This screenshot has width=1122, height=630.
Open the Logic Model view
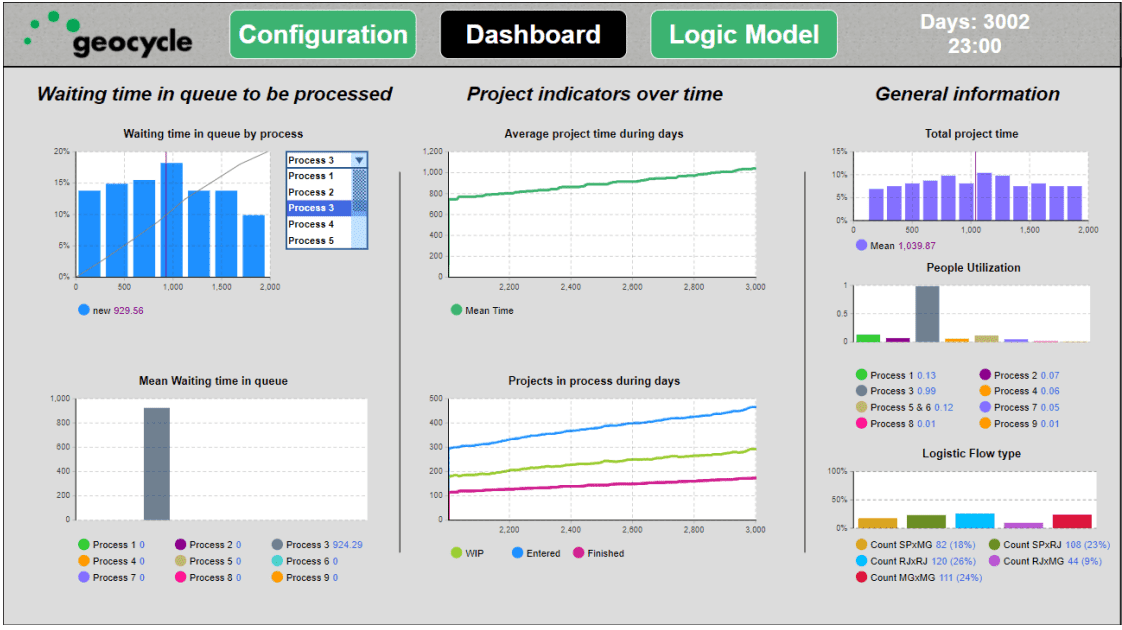[x=743, y=35]
